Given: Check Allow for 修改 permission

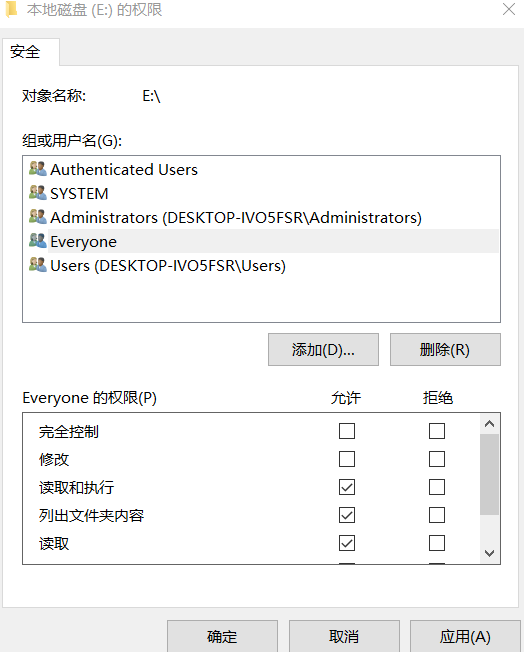Looking at the screenshot, I should pos(347,459).
